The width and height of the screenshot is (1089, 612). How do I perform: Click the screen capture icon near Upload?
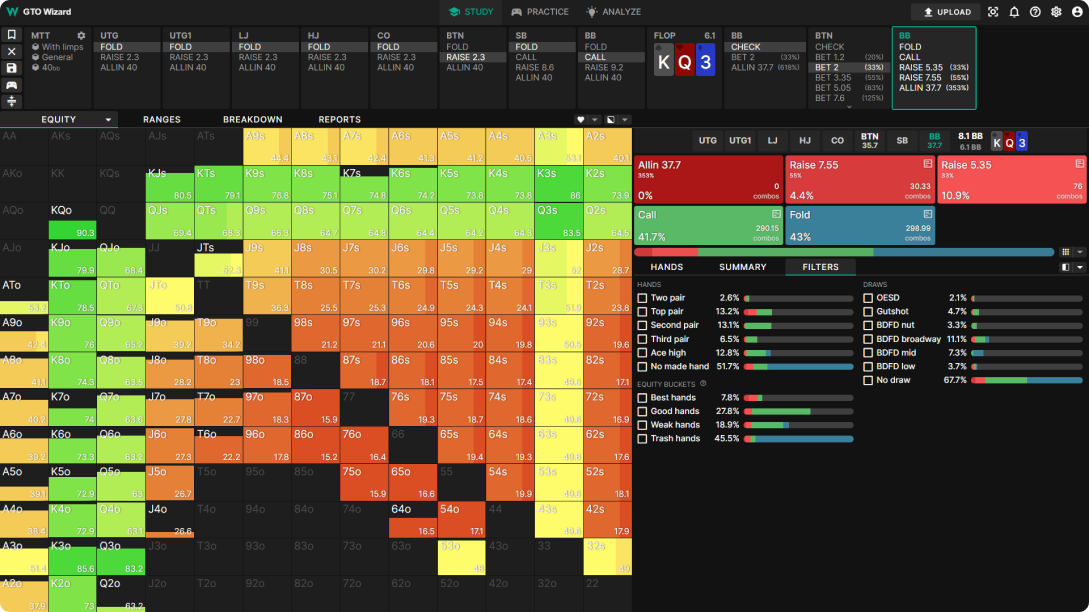point(993,12)
